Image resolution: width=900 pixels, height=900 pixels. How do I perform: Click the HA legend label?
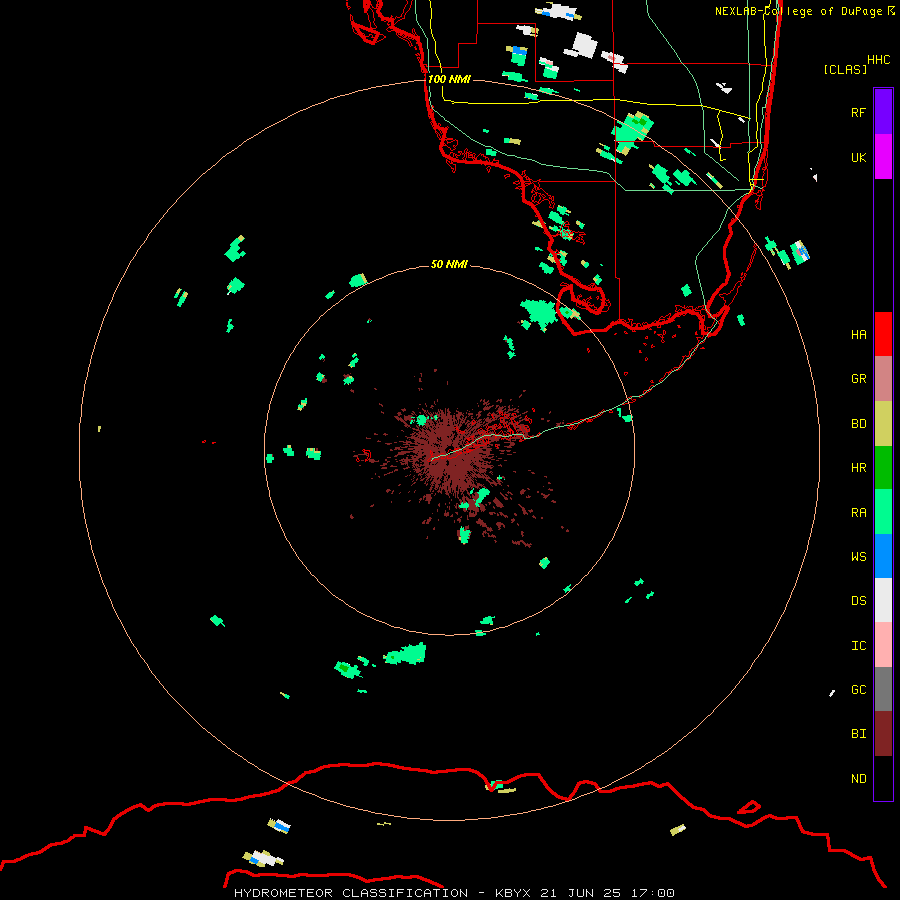(858, 334)
